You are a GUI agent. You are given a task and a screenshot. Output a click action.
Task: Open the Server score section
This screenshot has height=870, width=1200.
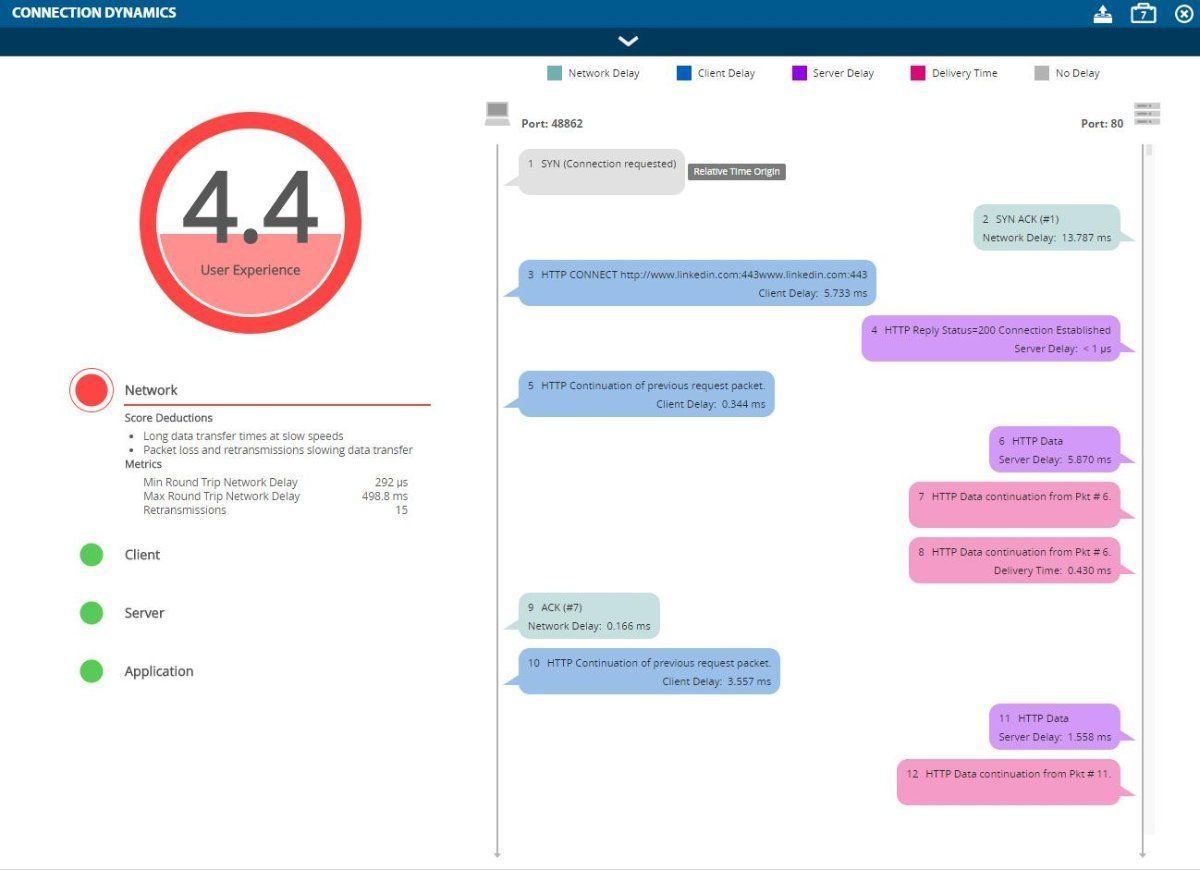click(144, 613)
